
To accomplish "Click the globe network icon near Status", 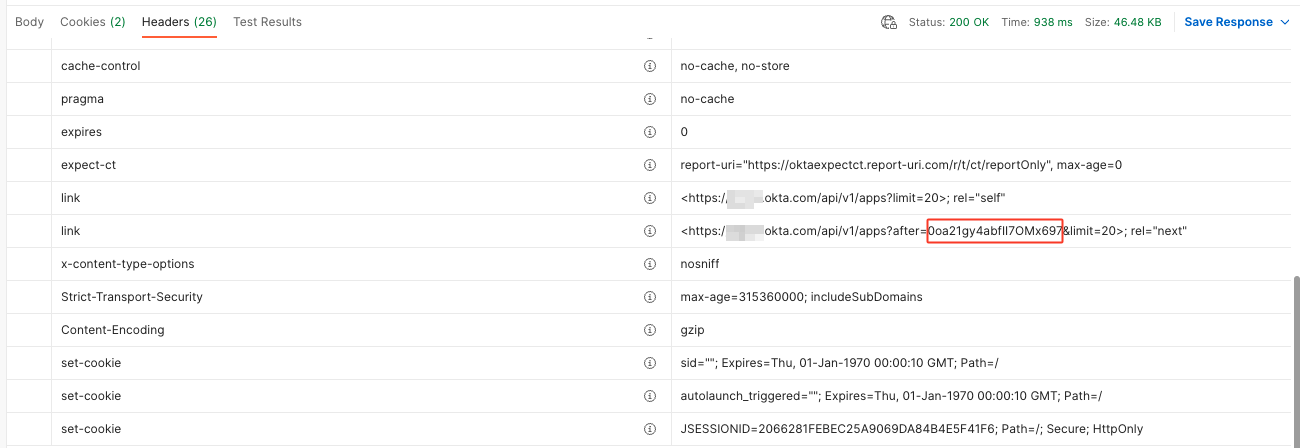I will tap(888, 22).
